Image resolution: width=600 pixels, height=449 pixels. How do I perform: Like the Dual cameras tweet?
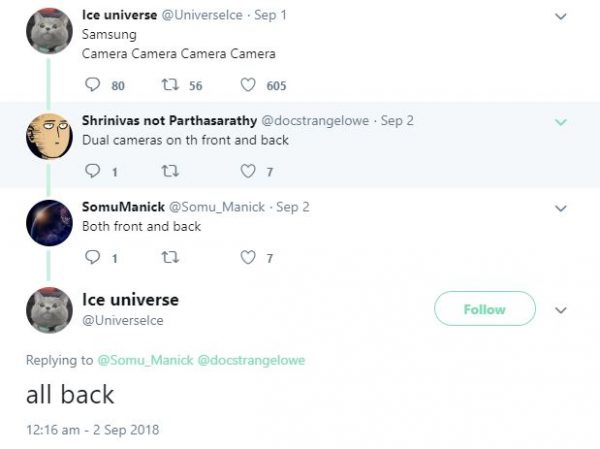click(248, 171)
